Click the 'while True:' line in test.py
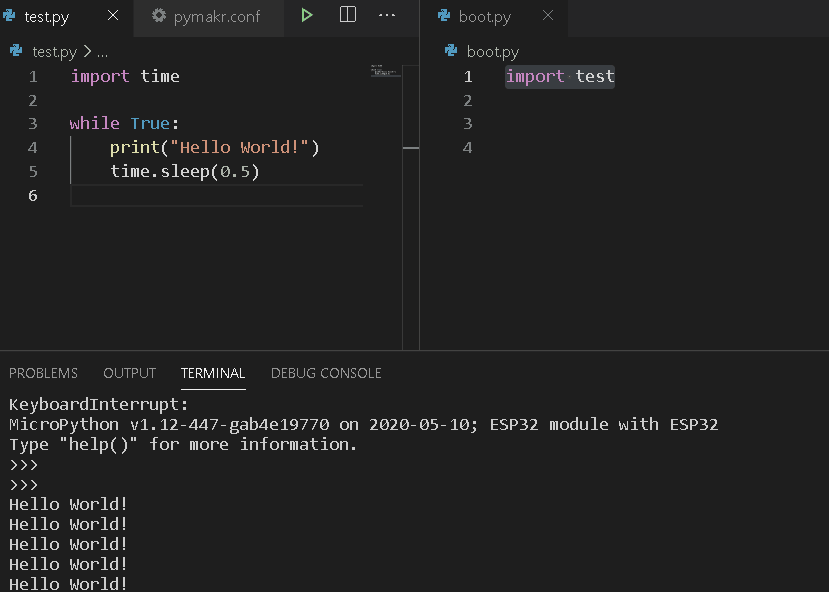Screen dimensions: 829x592 (x=124, y=124)
